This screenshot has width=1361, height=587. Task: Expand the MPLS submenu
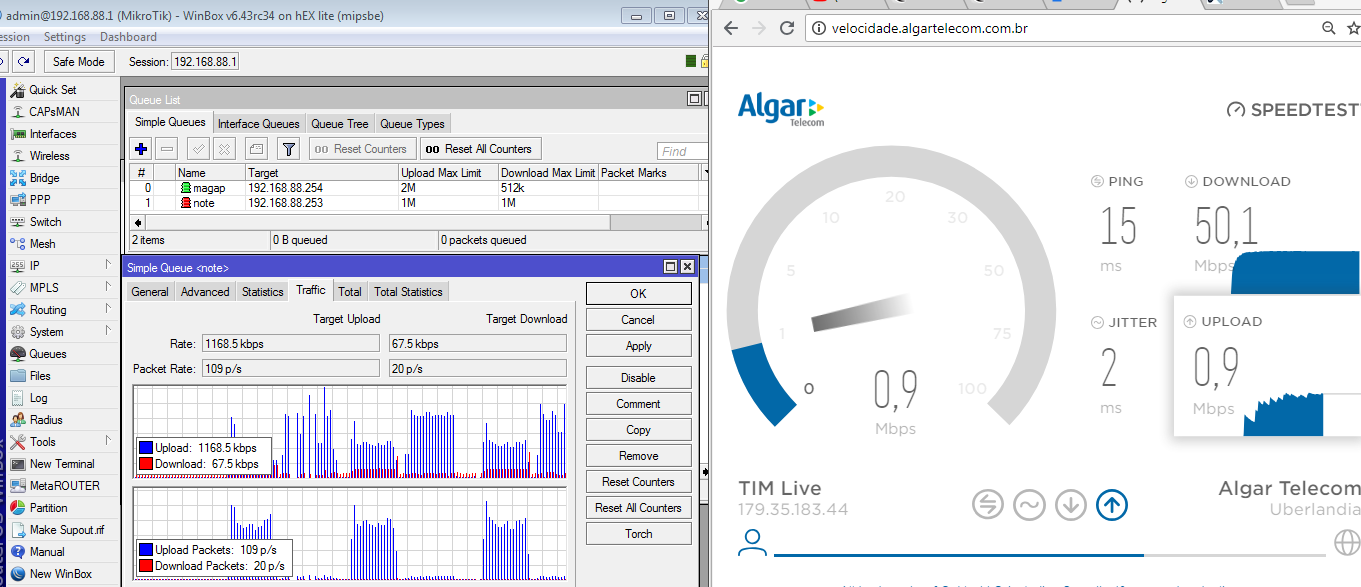[x=108, y=287]
